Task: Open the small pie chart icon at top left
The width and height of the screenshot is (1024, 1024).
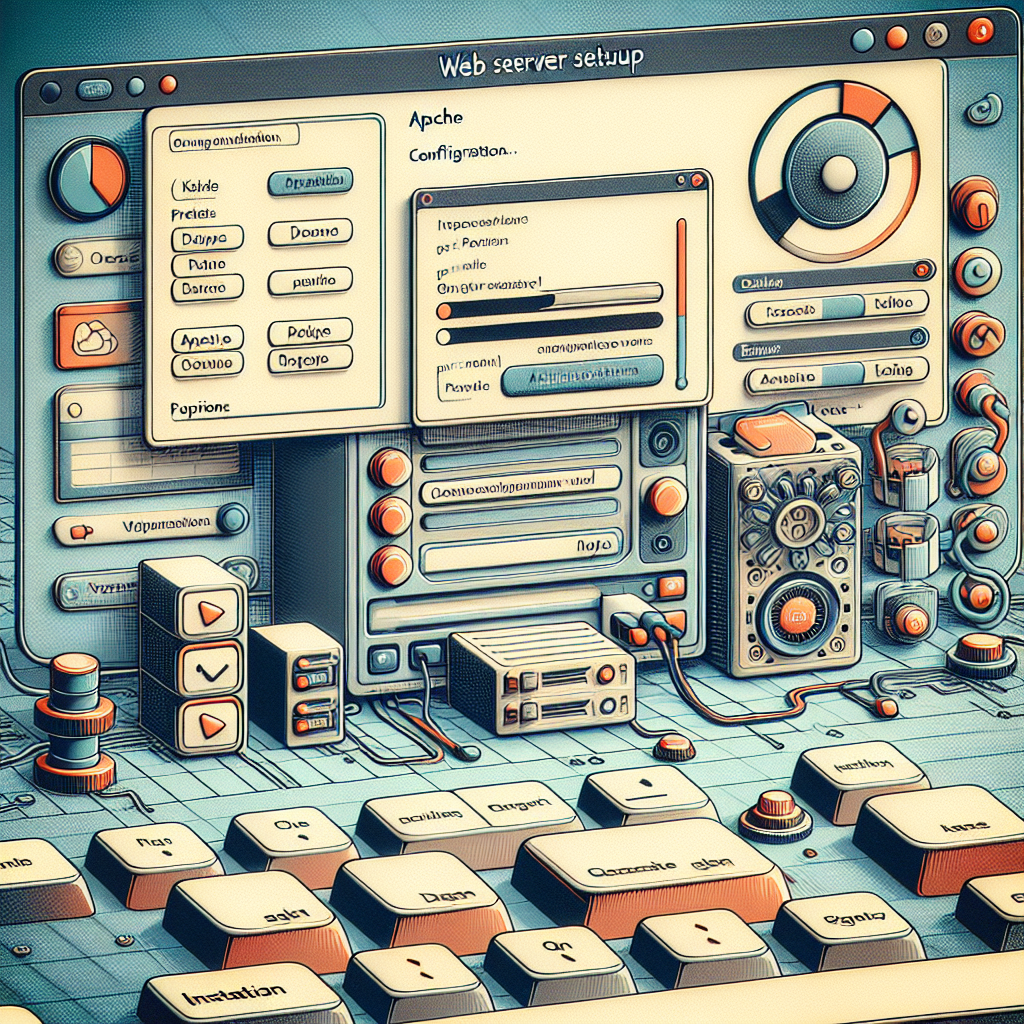Action: coord(88,178)
